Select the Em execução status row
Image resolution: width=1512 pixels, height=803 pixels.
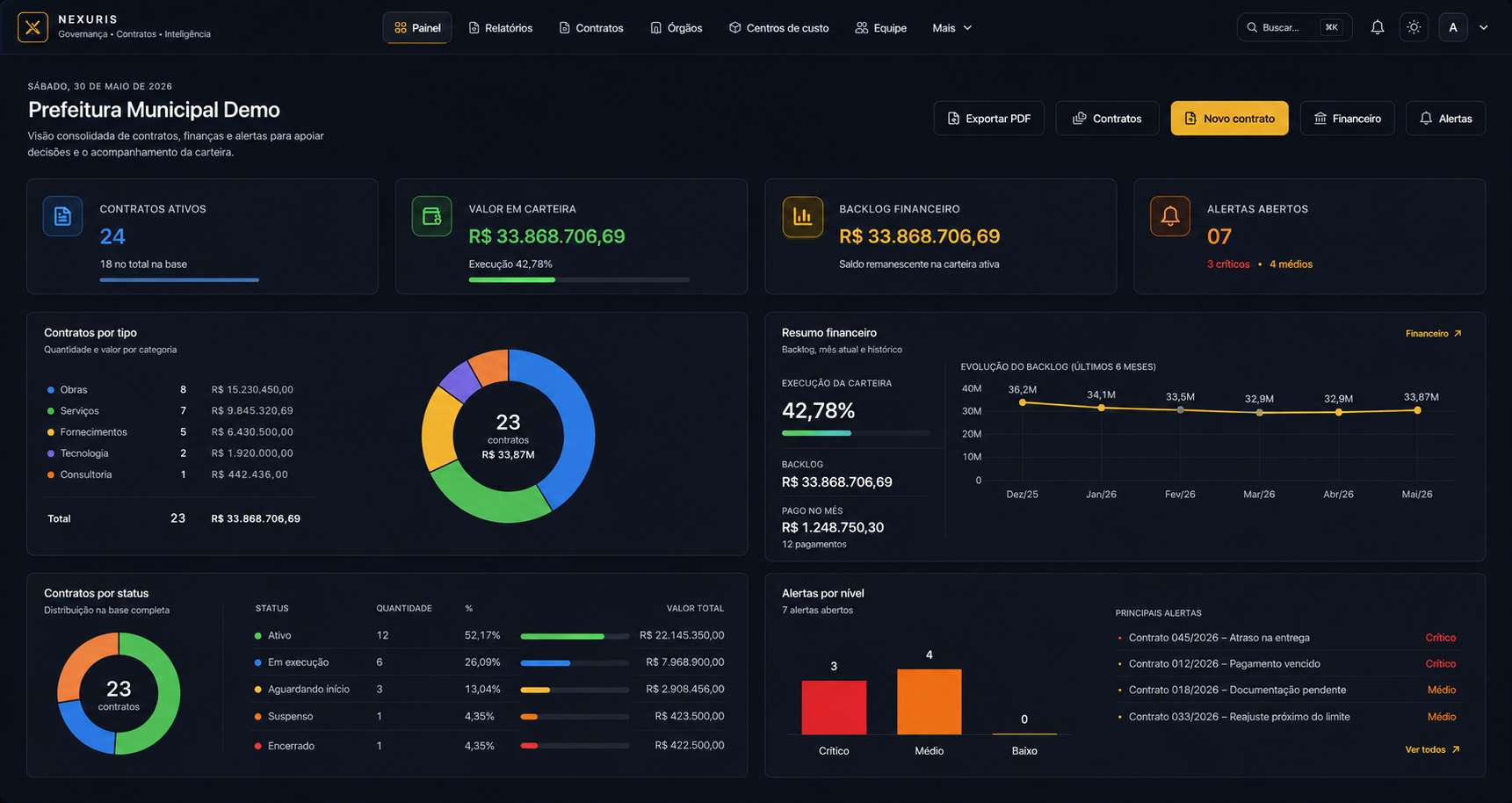pos(488,662)
